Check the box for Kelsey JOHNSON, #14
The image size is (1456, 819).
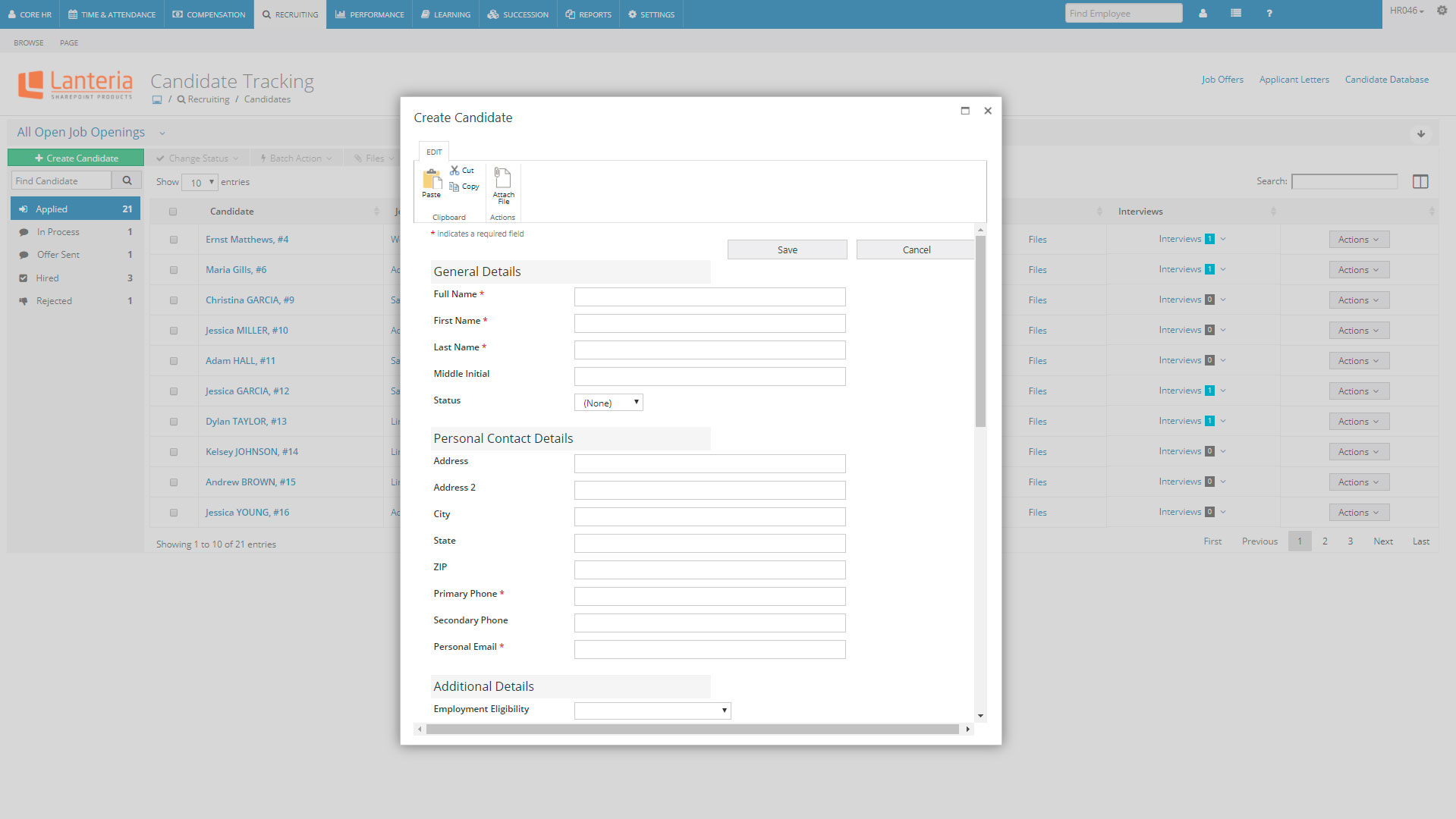pyautogui.click(x=174, y=452)
